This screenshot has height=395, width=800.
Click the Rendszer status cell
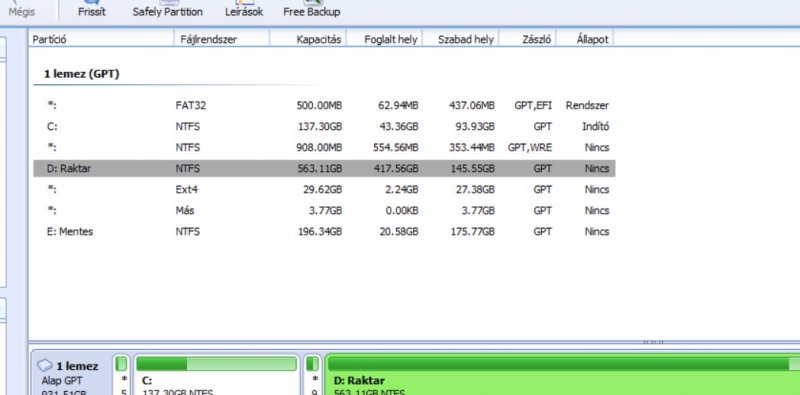tap(587, 106)
